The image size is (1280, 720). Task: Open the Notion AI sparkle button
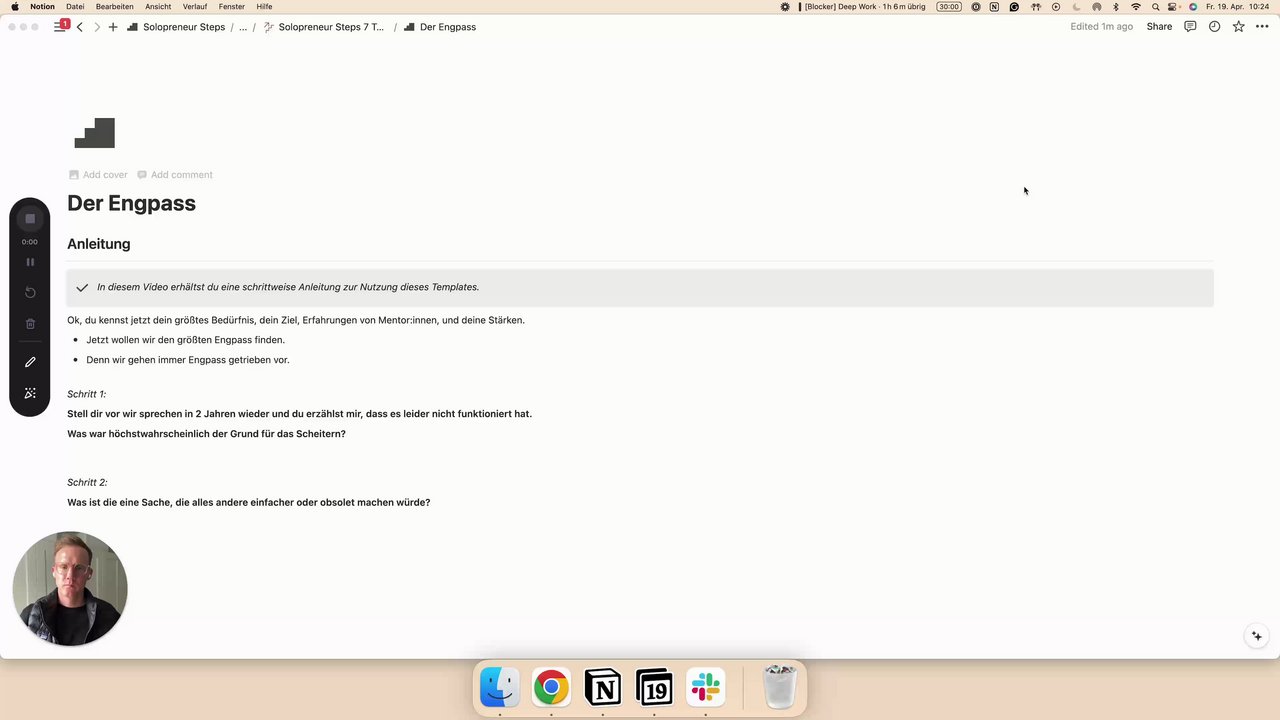1257,636
